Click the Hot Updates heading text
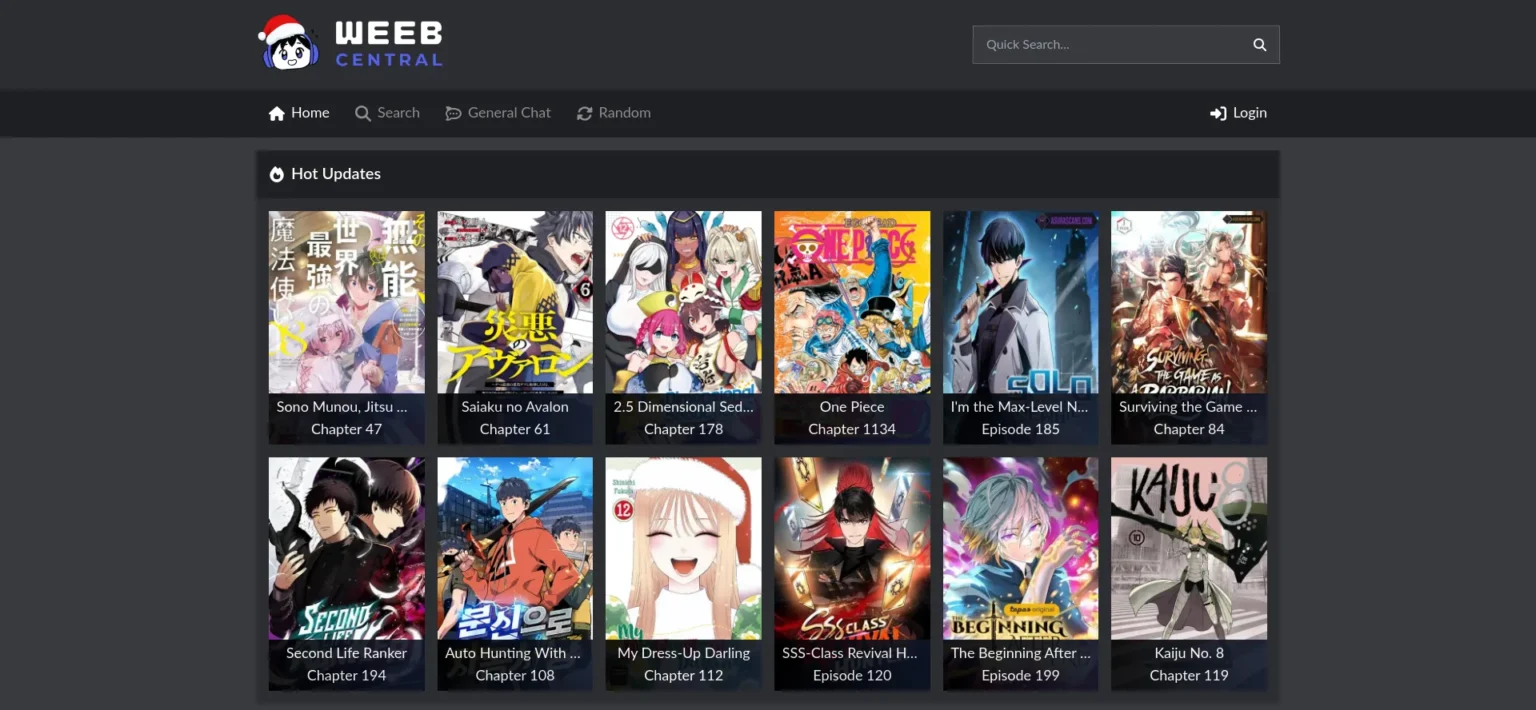Screen dimensions: 1536x710 pyautogui.click(x=336, y=174)
